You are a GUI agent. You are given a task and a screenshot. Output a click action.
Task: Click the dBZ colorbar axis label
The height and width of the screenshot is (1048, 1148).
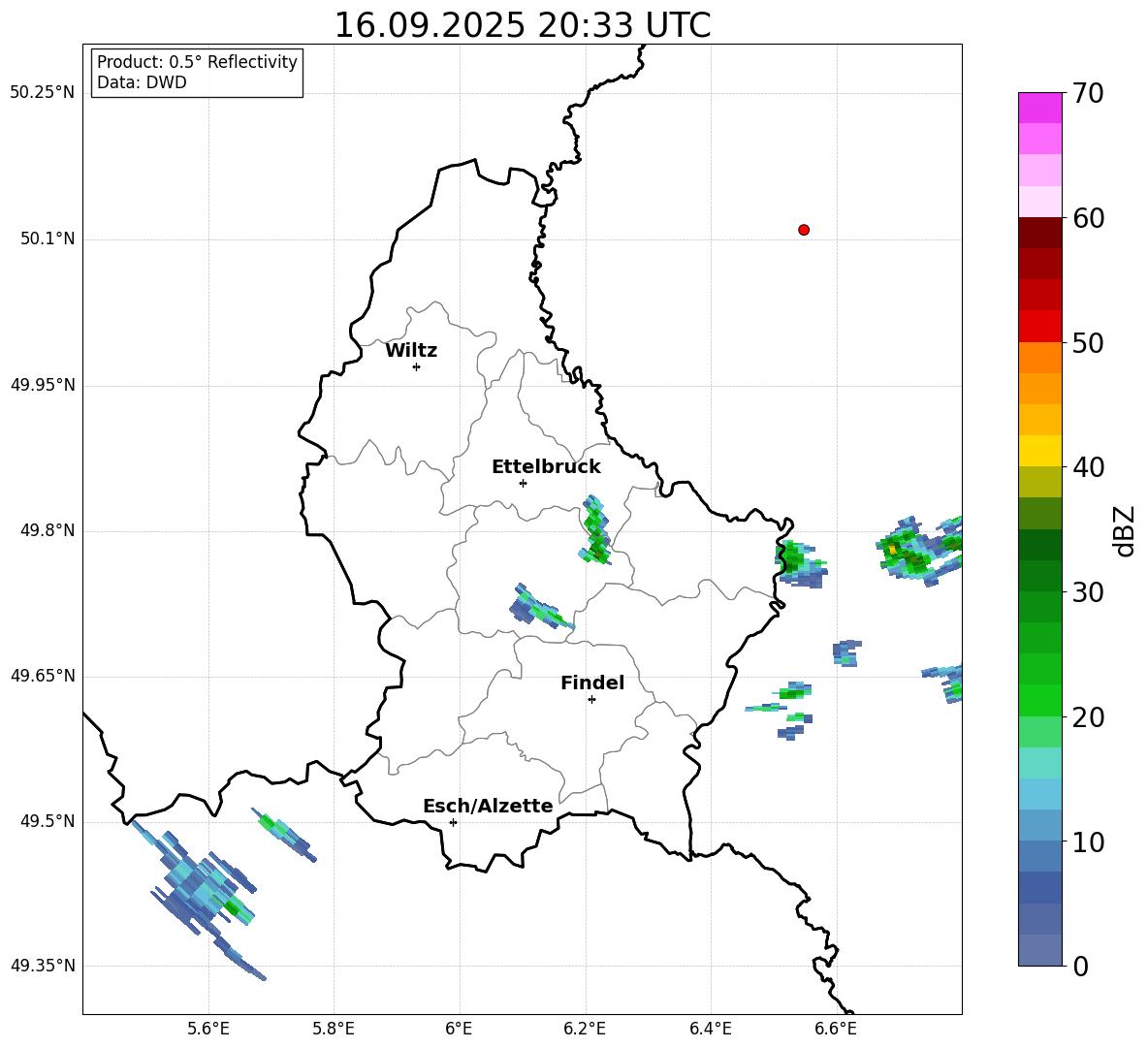click(1126, 530)
